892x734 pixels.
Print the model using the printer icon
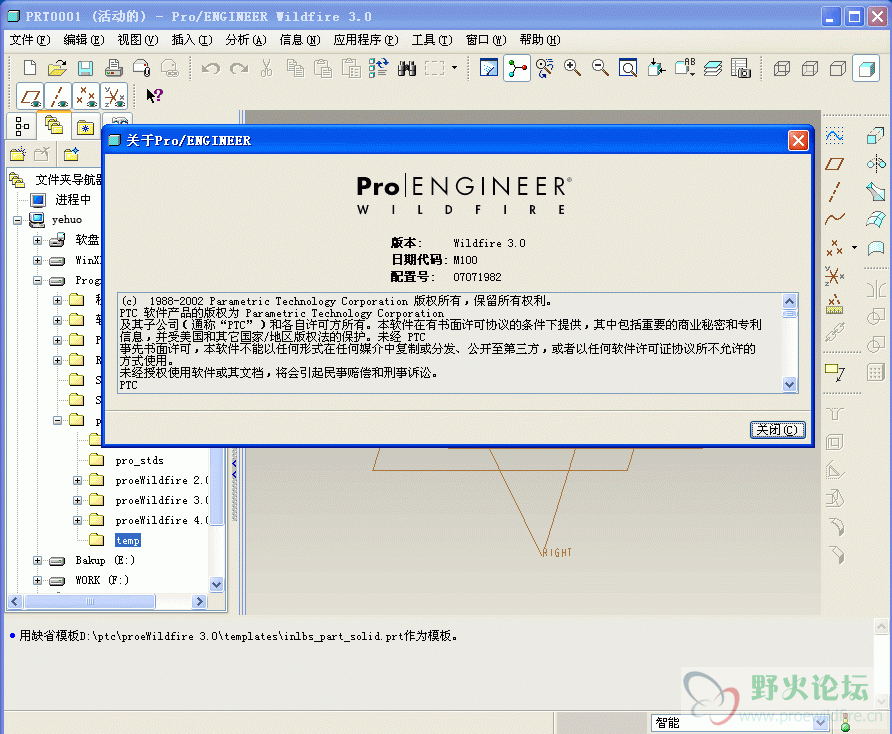point(113,68)
